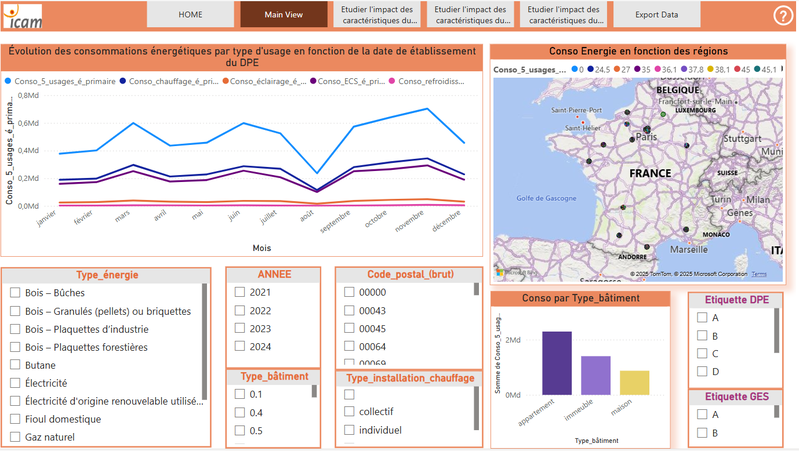Select the Conso_ECS purple legend marker

(x=313, y=81)
